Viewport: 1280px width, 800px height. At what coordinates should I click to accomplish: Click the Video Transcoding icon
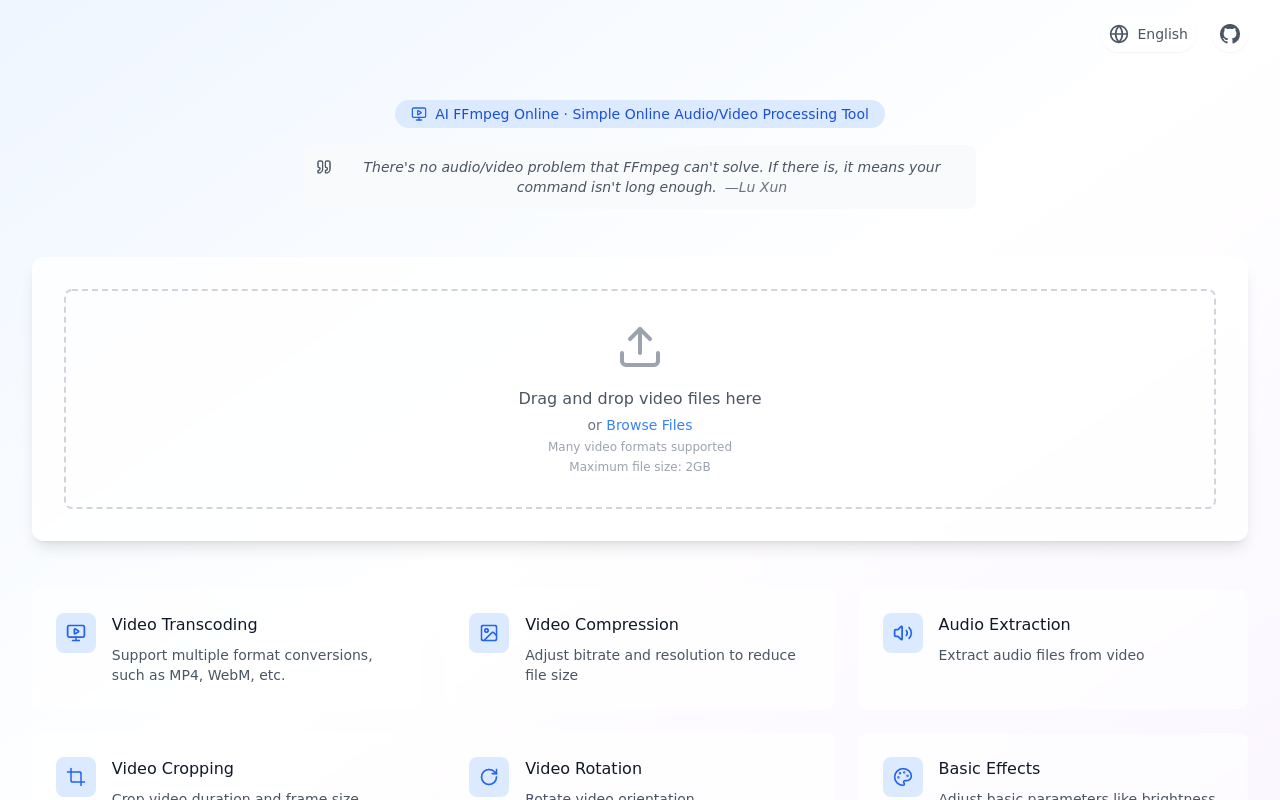(76, 633)
